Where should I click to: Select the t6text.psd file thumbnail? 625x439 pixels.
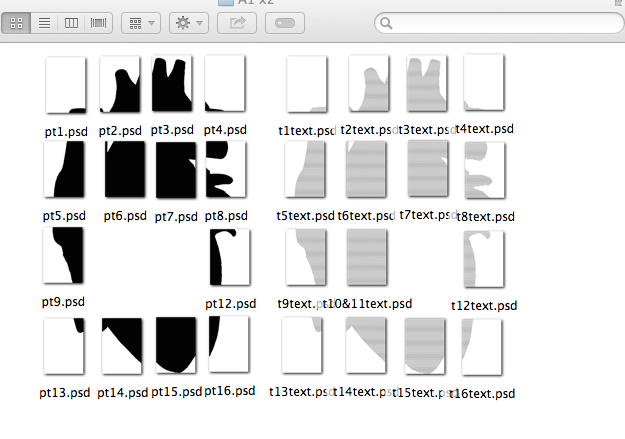(366, 169)
